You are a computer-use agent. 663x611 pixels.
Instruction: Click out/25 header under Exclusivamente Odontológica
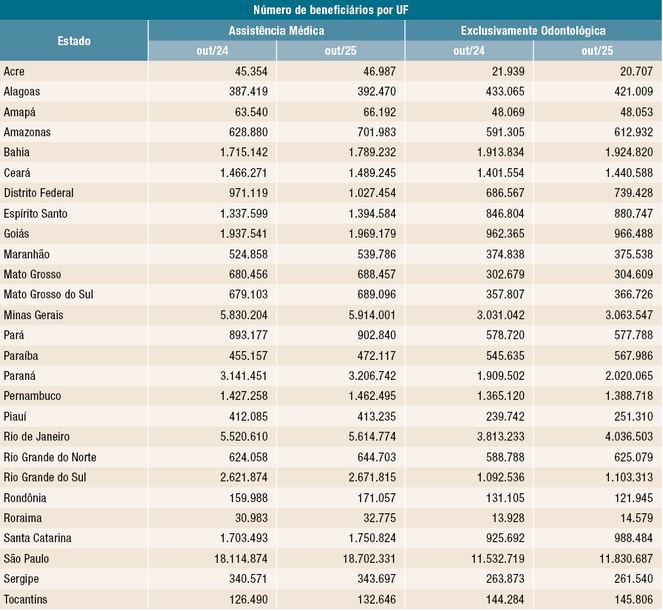[x=597, y=51]
